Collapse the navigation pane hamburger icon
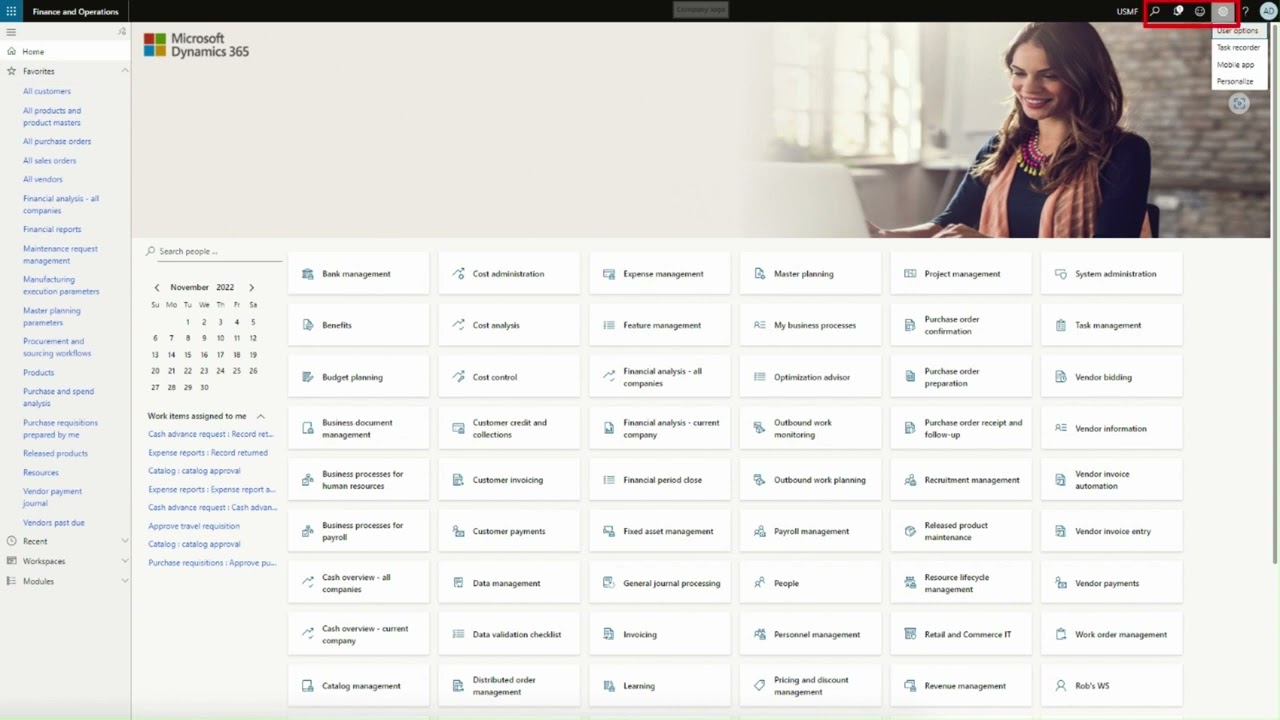 pos(11,32)
